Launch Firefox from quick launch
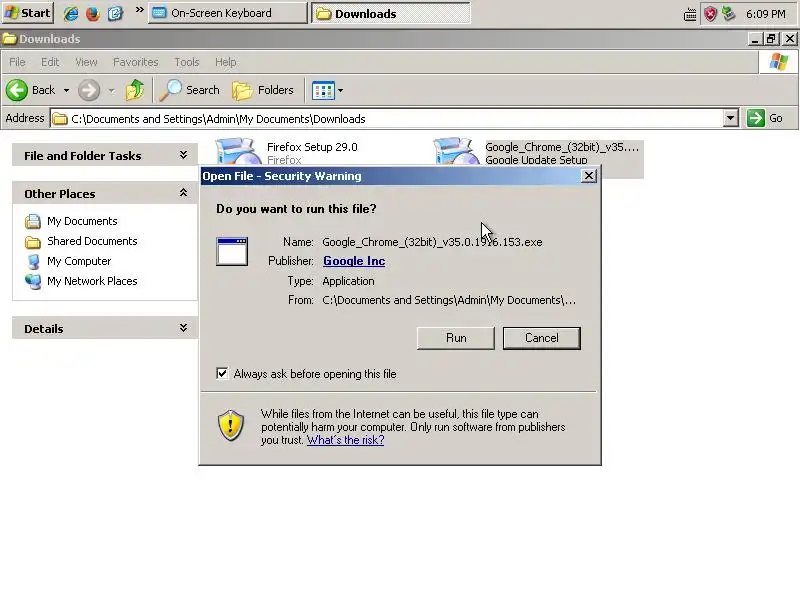The height and width of the screenshot is (600, 800). point(92,13)
